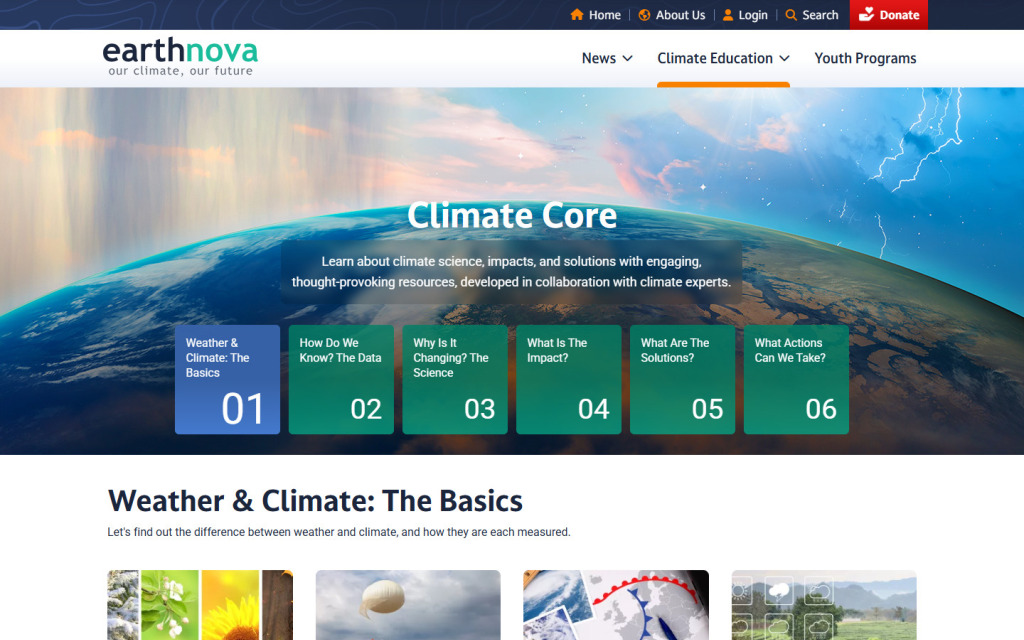The height and width of the screenshot is (640, 1024).
Task: Open the Climate Education menu label
Action: [715, 58]
